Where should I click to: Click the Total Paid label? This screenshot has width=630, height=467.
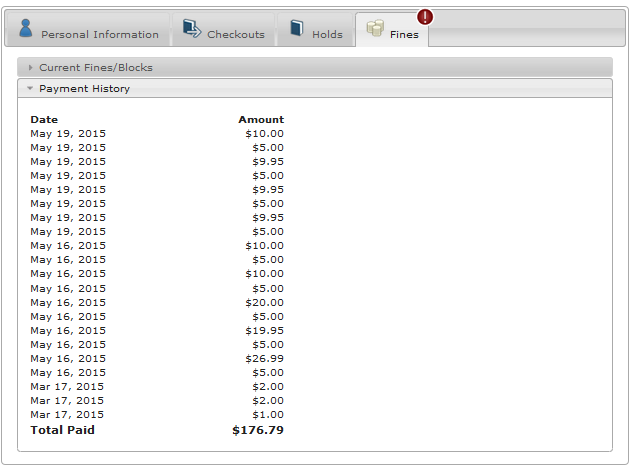pos(62,430)
